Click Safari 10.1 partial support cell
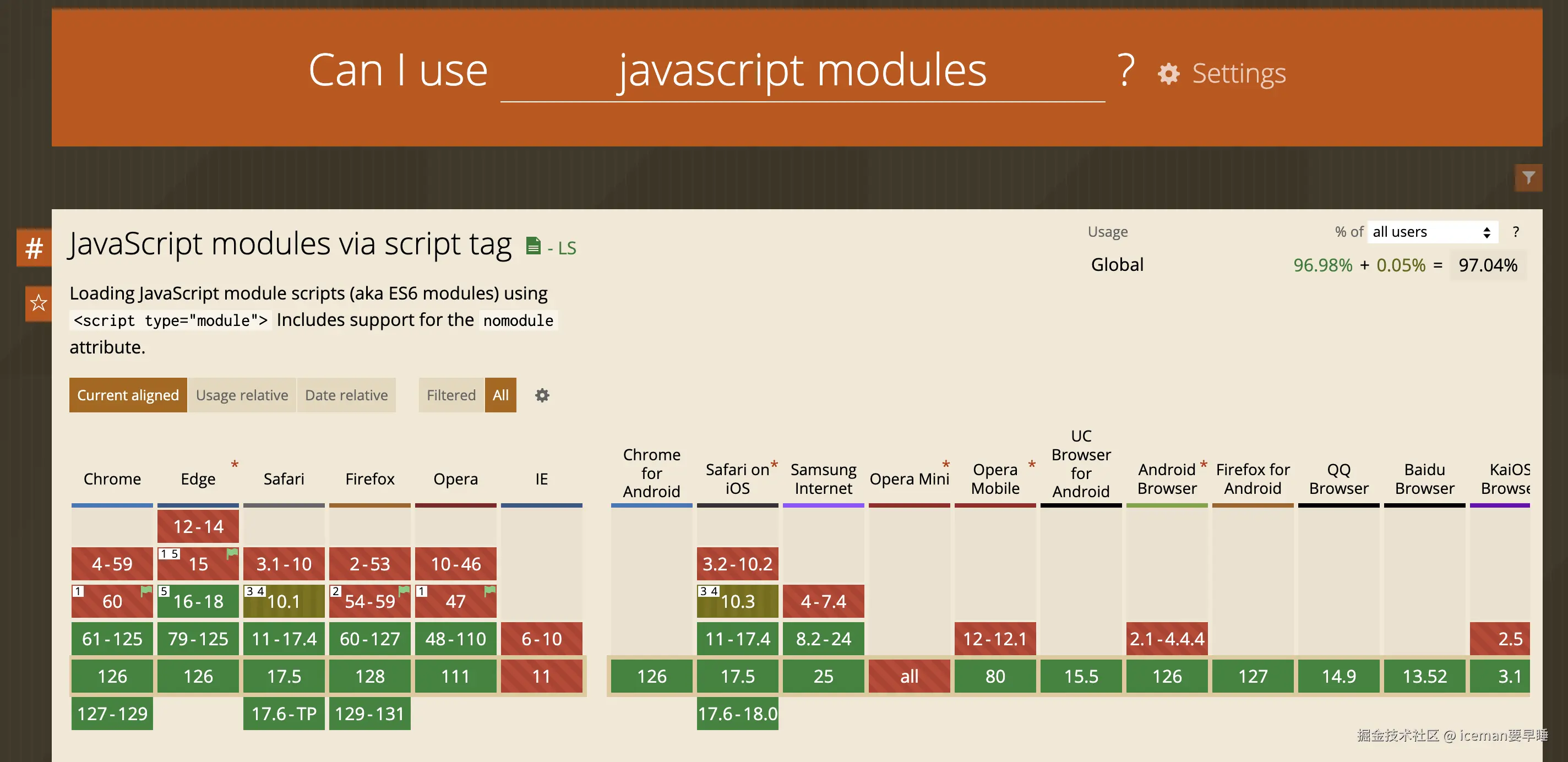This screenshot has height=762, width=1568. click(284, 602)
